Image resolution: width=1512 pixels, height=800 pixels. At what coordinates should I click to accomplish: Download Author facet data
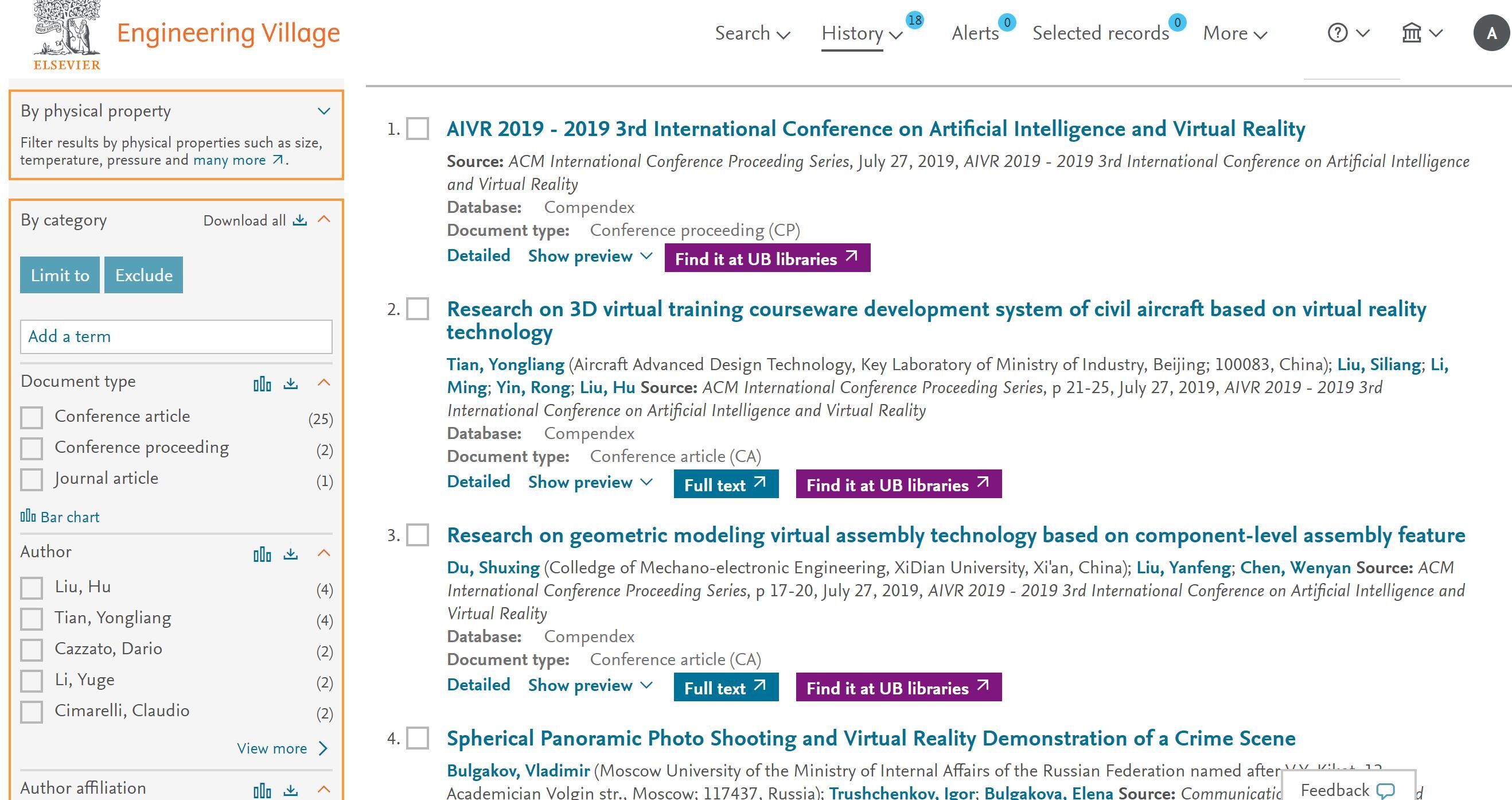[x=291, y=554]
